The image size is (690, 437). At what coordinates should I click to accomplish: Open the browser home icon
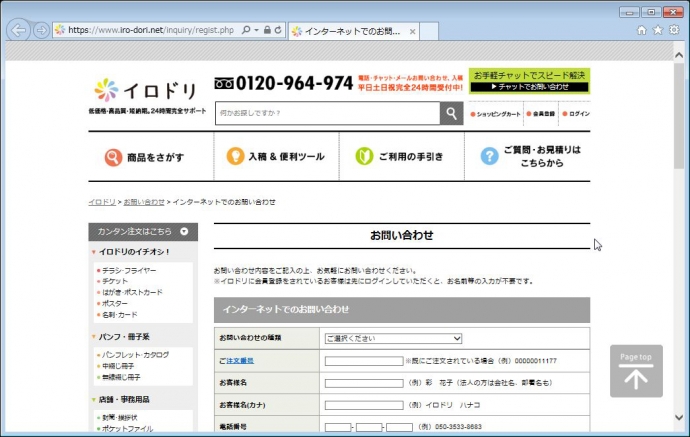pyautogui.click(x=642, y=30)
